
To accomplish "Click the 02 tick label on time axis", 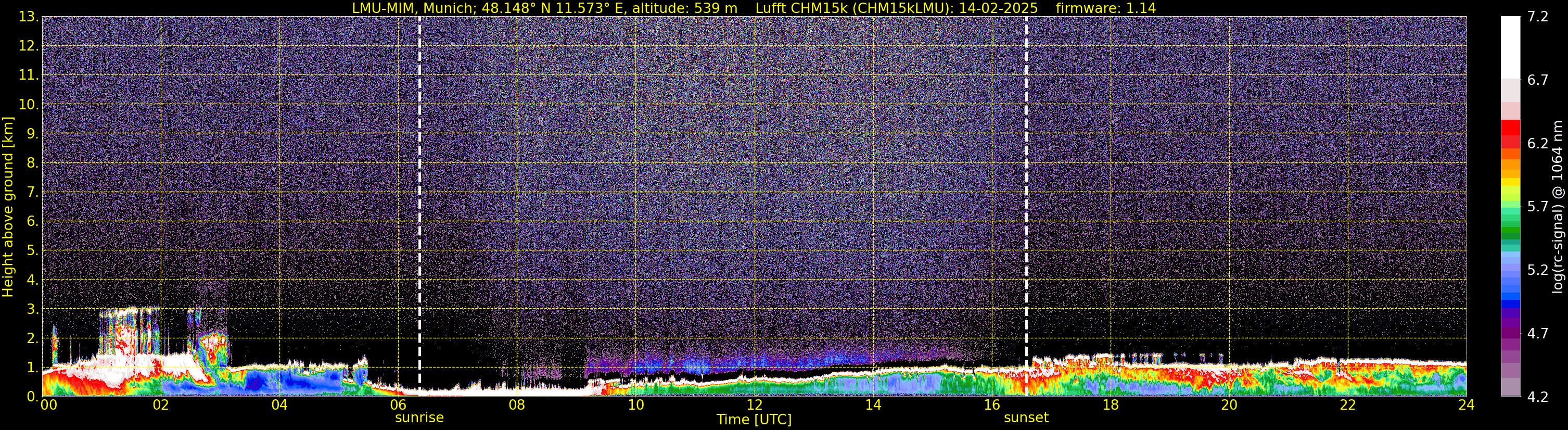I will 161,405.
